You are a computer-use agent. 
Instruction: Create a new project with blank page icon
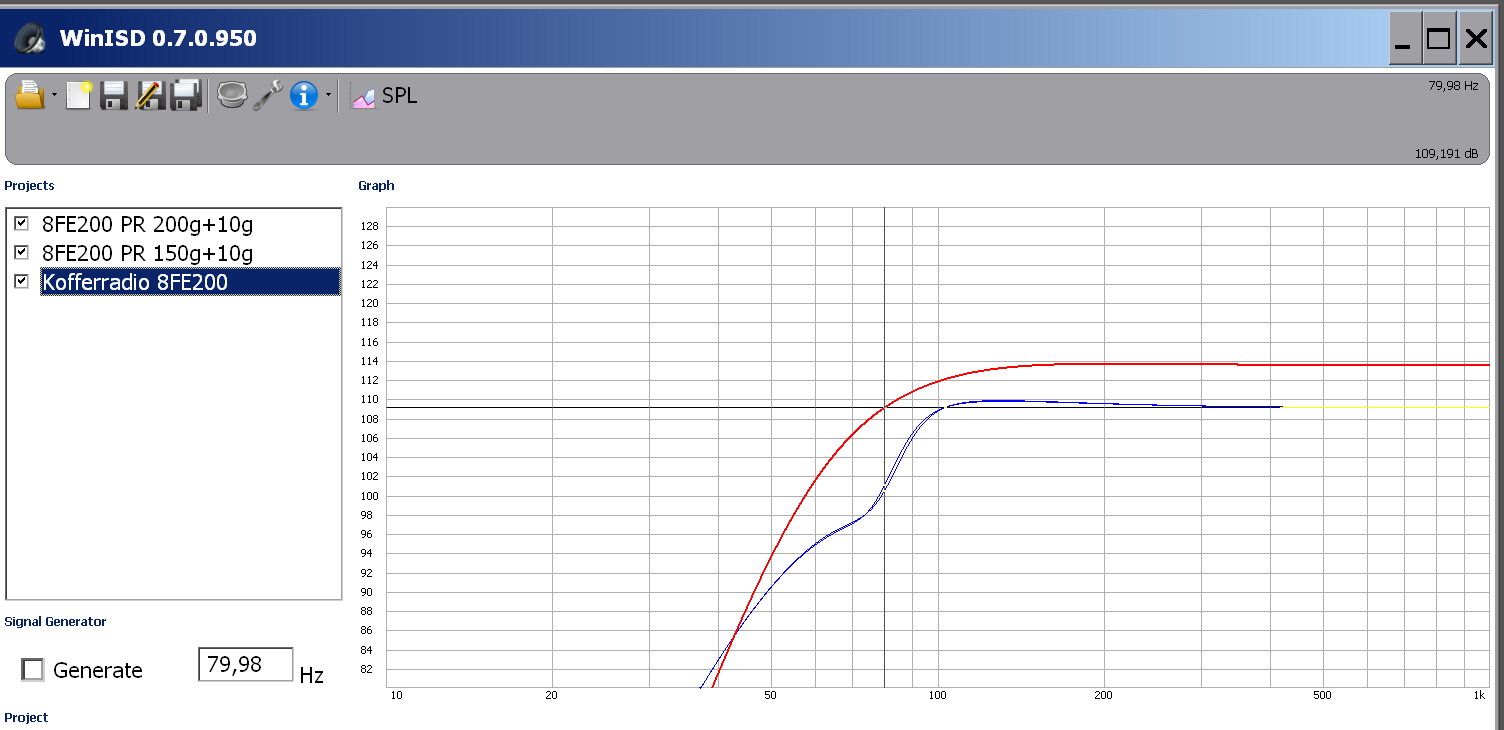(x=79, y=96)
